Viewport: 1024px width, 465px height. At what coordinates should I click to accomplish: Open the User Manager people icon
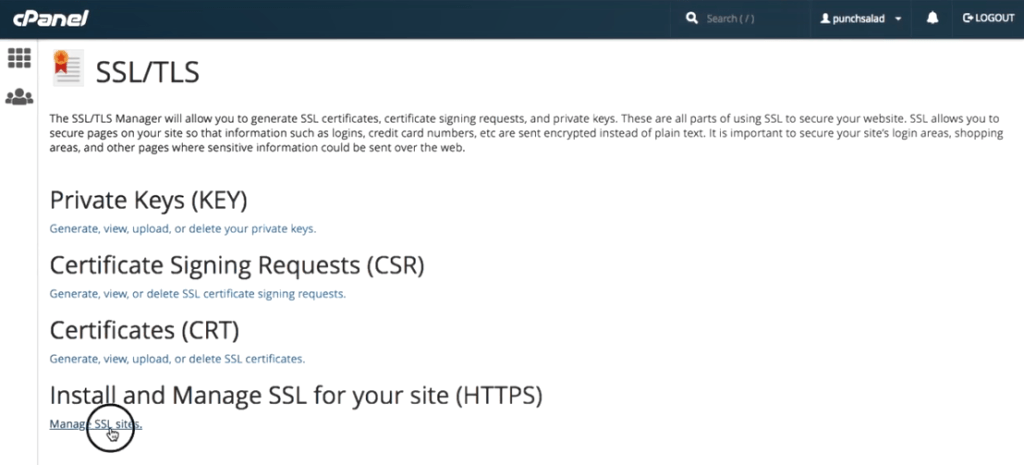19,97
